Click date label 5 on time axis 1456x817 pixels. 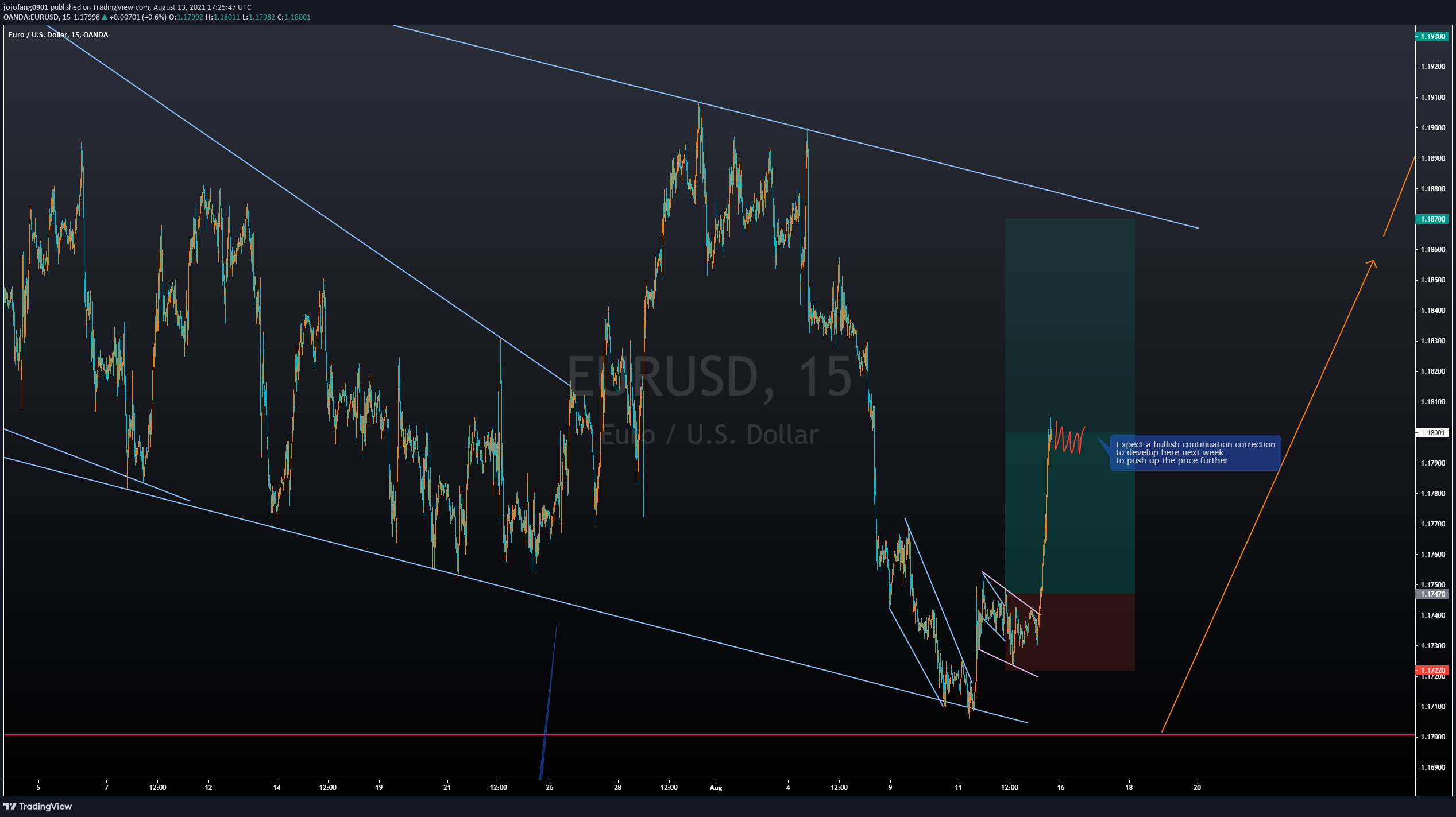tap(38, 788)
